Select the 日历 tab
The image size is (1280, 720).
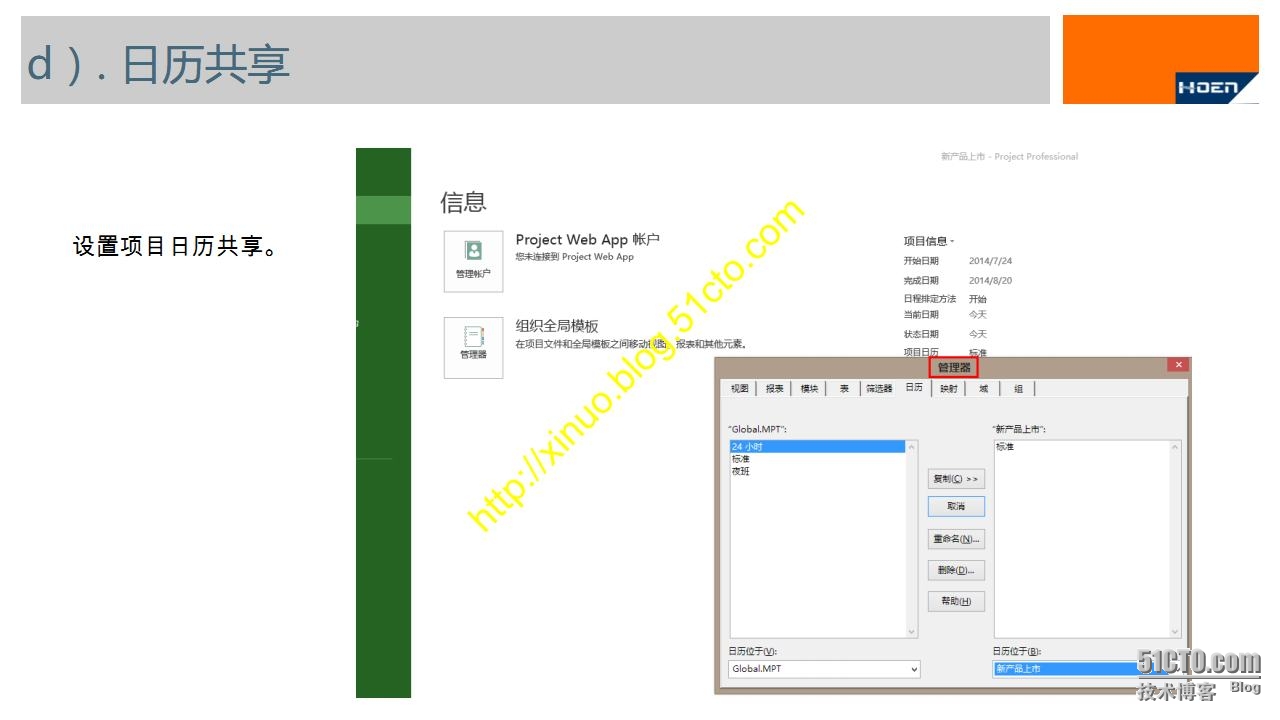pos(914,387)
